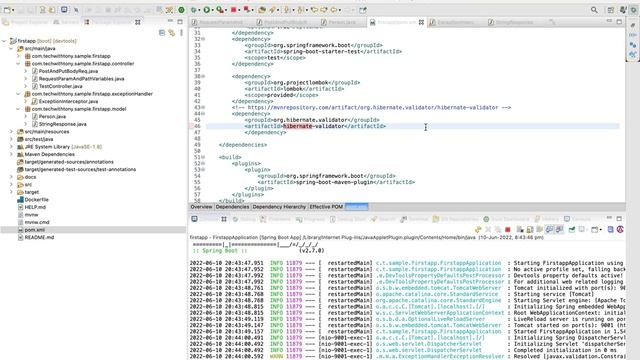640x360 pixels.
Task: Open the Dependency Hierarchy tab
Action: 279,207
